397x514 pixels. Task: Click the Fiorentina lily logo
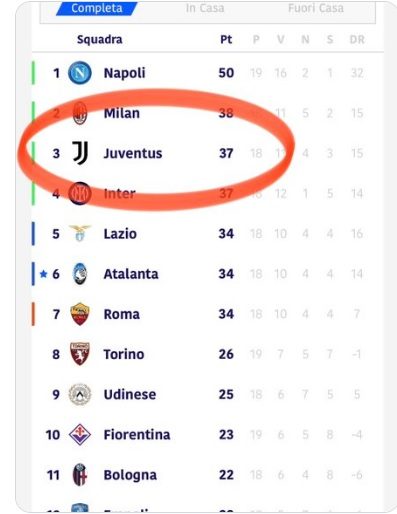click(80, 434)
